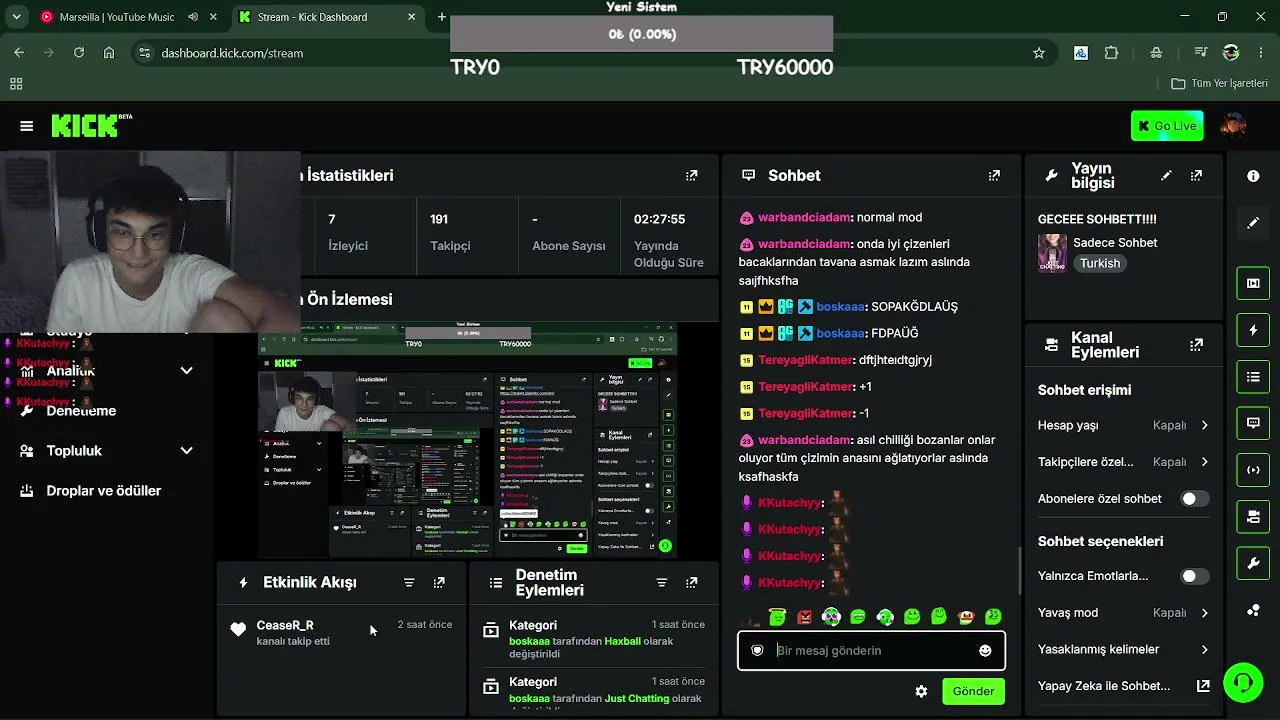The height and width of the screenshot is (720, 1280).
Task: Open the Tüm Yer İşaretleri bookmarks folder
Action: (1220, 83)
